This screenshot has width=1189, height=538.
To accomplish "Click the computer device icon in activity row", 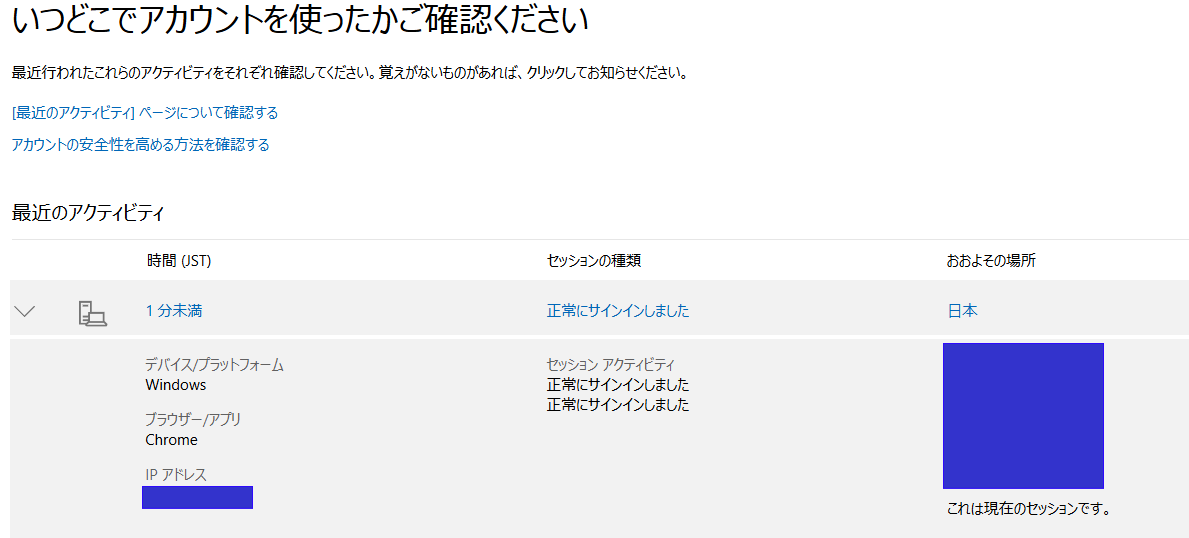I will [x=92, y=313].
